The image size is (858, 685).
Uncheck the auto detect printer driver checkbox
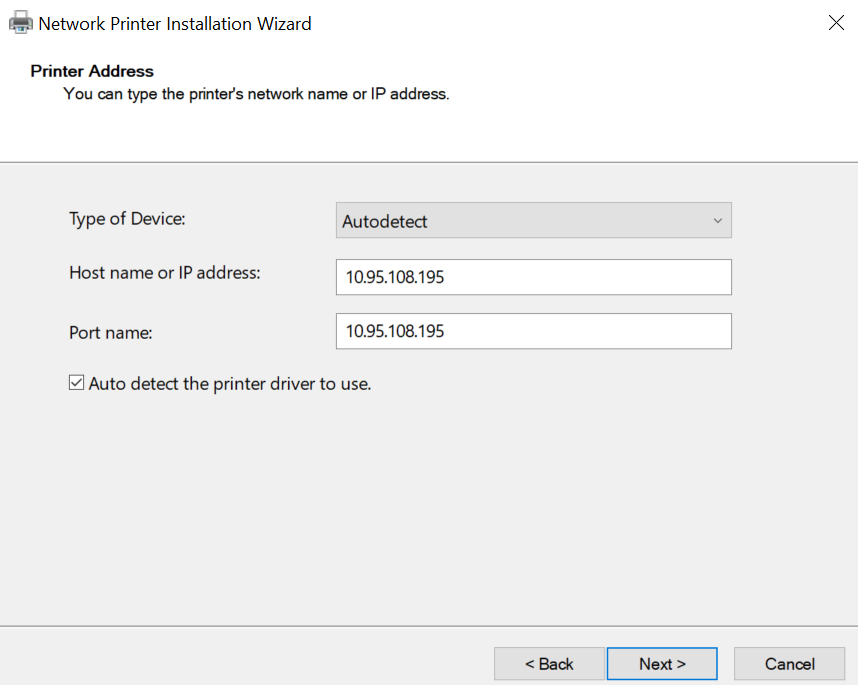pos(76,383)
